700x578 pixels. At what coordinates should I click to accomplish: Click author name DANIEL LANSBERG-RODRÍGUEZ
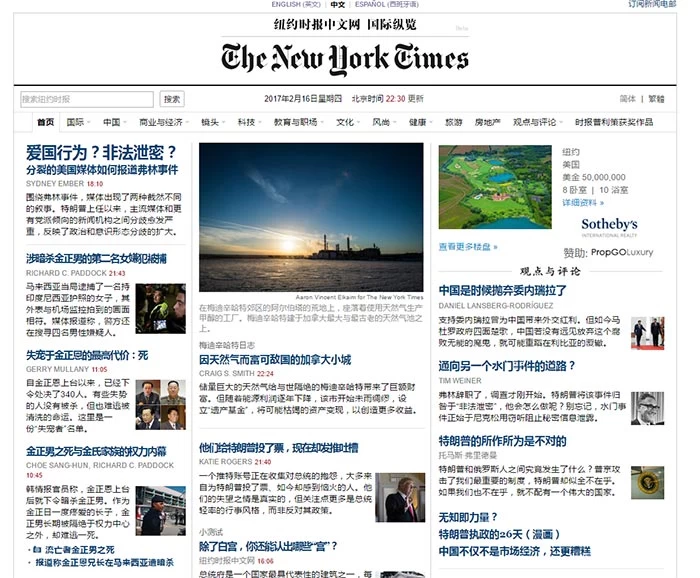click(x=496, y=306)
